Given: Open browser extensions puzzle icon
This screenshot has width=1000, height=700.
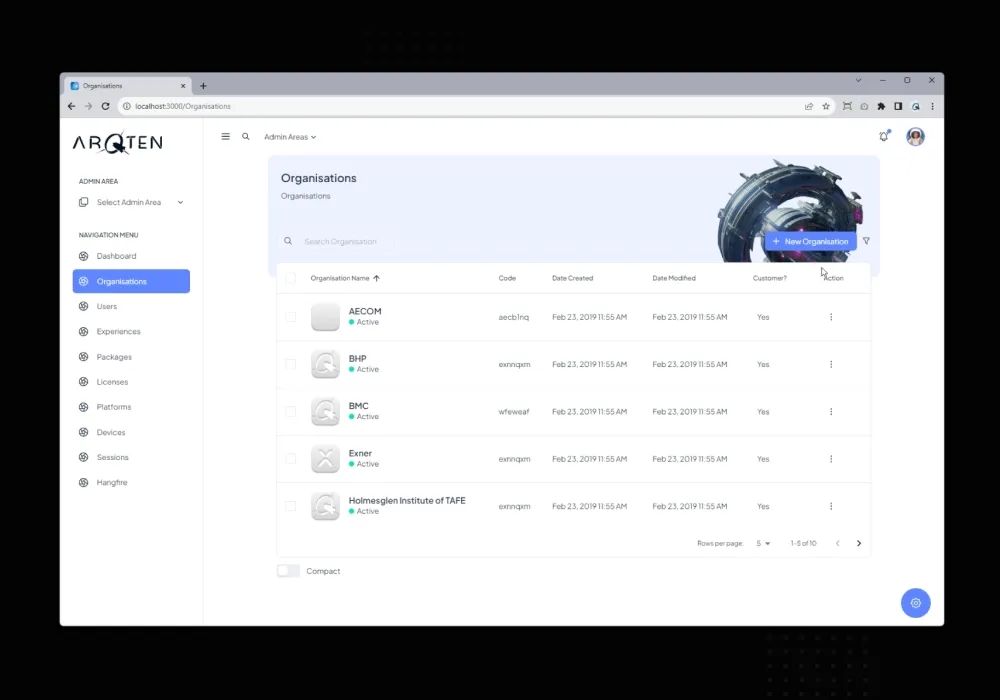Looking at the screenshot, I should click(x=881, y=106).
